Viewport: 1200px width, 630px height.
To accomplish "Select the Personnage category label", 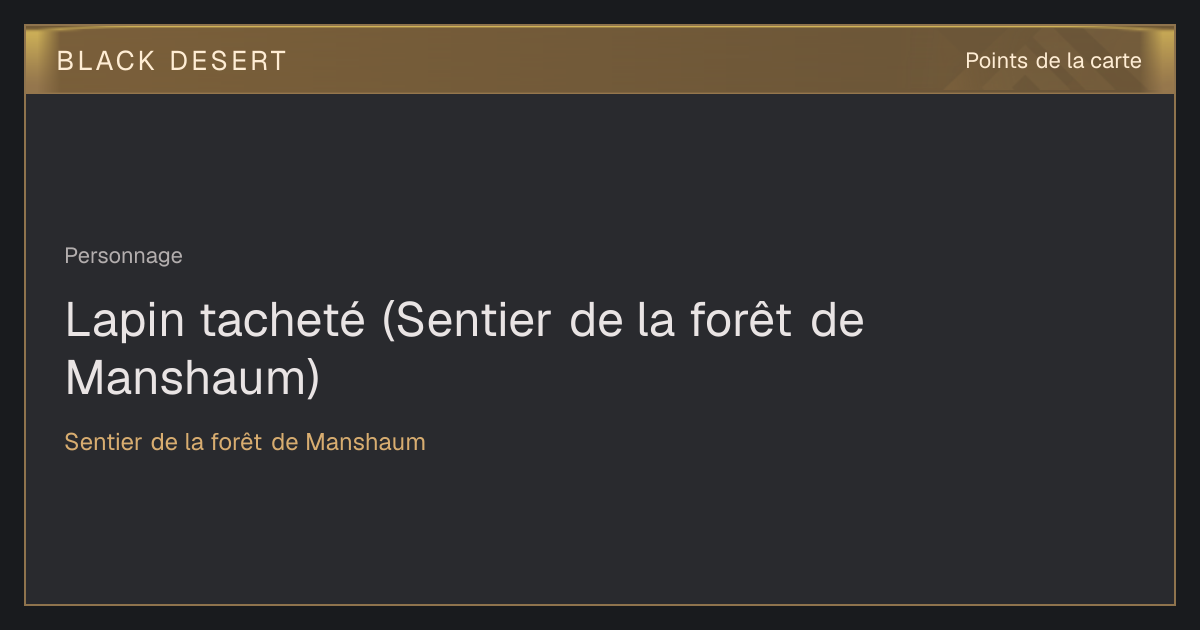I will (124, 256).
